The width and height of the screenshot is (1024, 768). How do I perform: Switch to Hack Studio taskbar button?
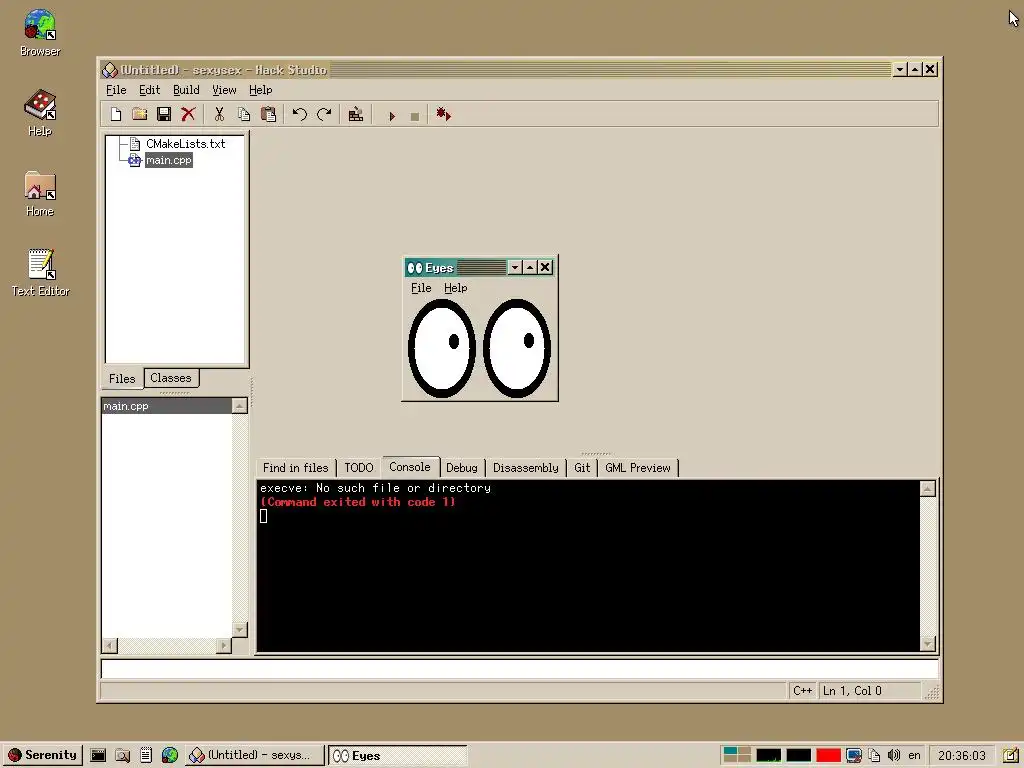click(255, 755)
